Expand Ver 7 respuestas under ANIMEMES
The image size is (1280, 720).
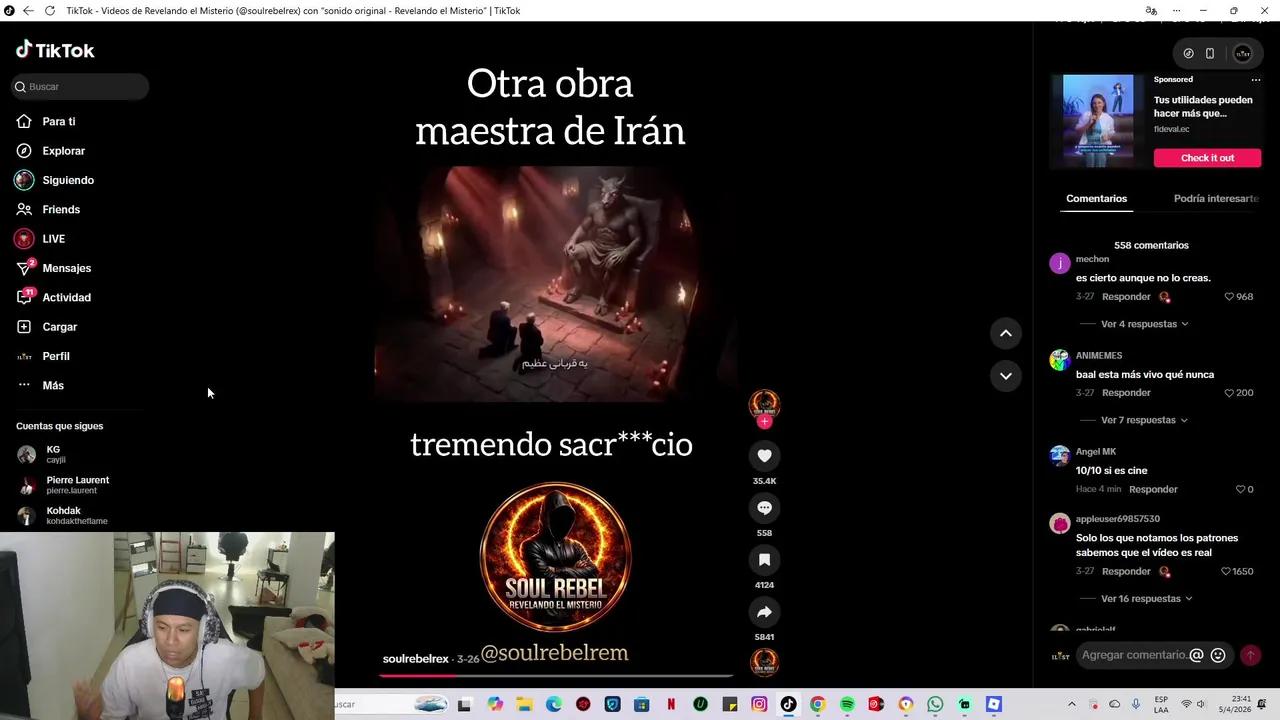(x=1144, y=420)
